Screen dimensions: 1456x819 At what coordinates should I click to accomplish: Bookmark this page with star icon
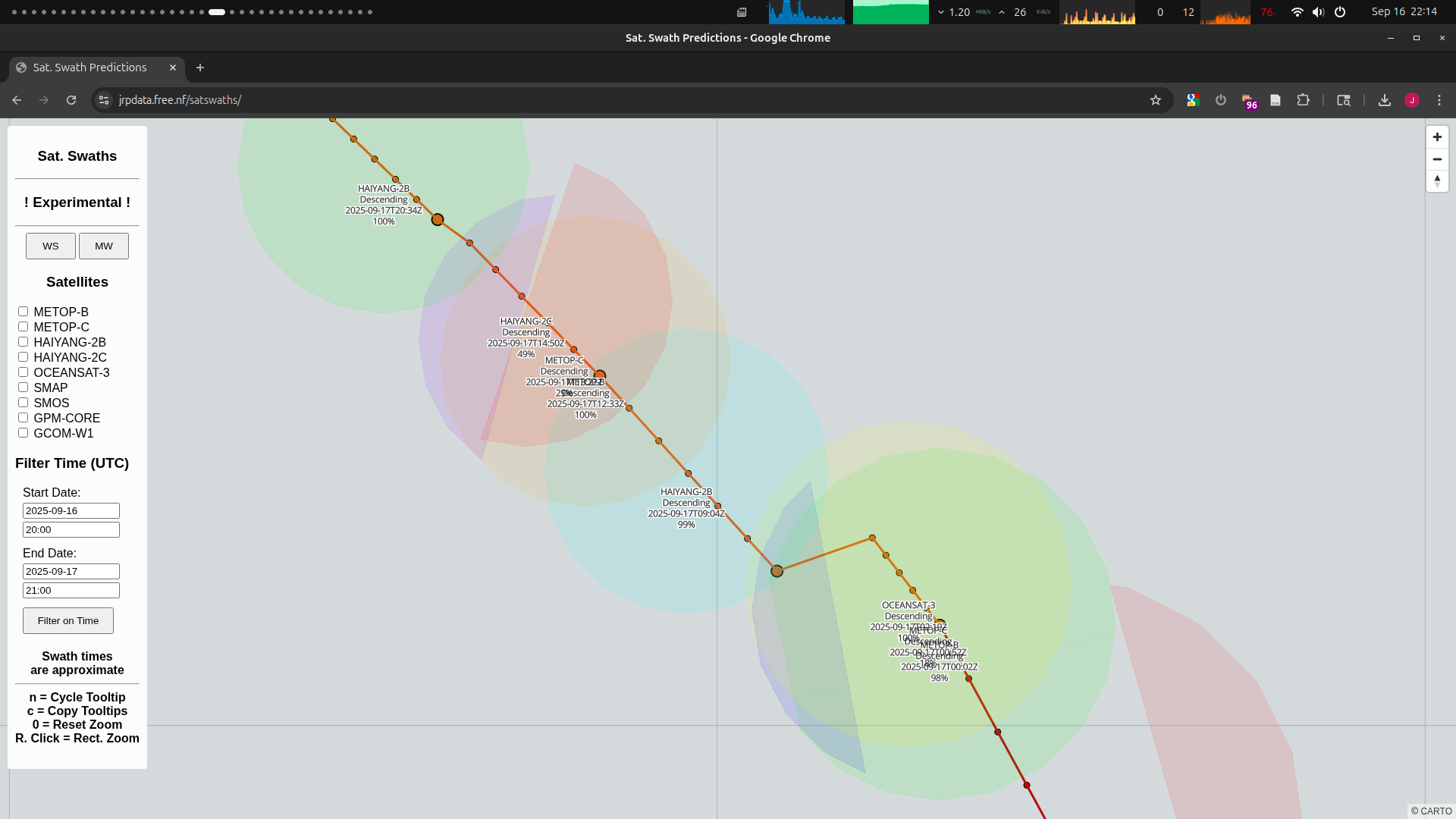pos(1155,100)
